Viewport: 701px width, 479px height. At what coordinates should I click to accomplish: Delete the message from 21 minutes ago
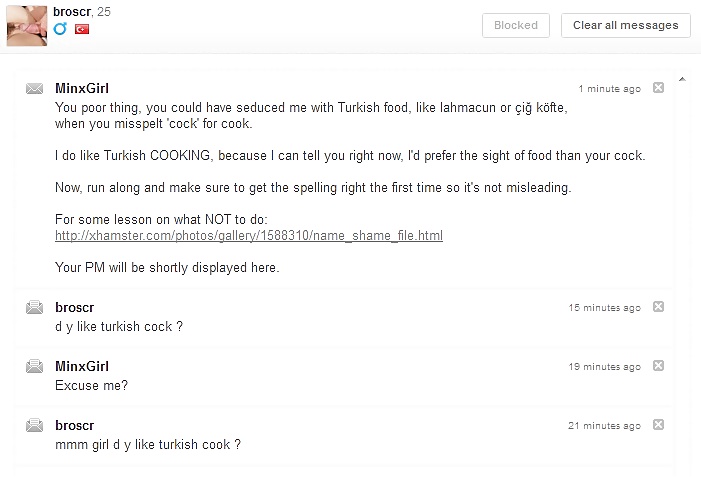[658, 424]
